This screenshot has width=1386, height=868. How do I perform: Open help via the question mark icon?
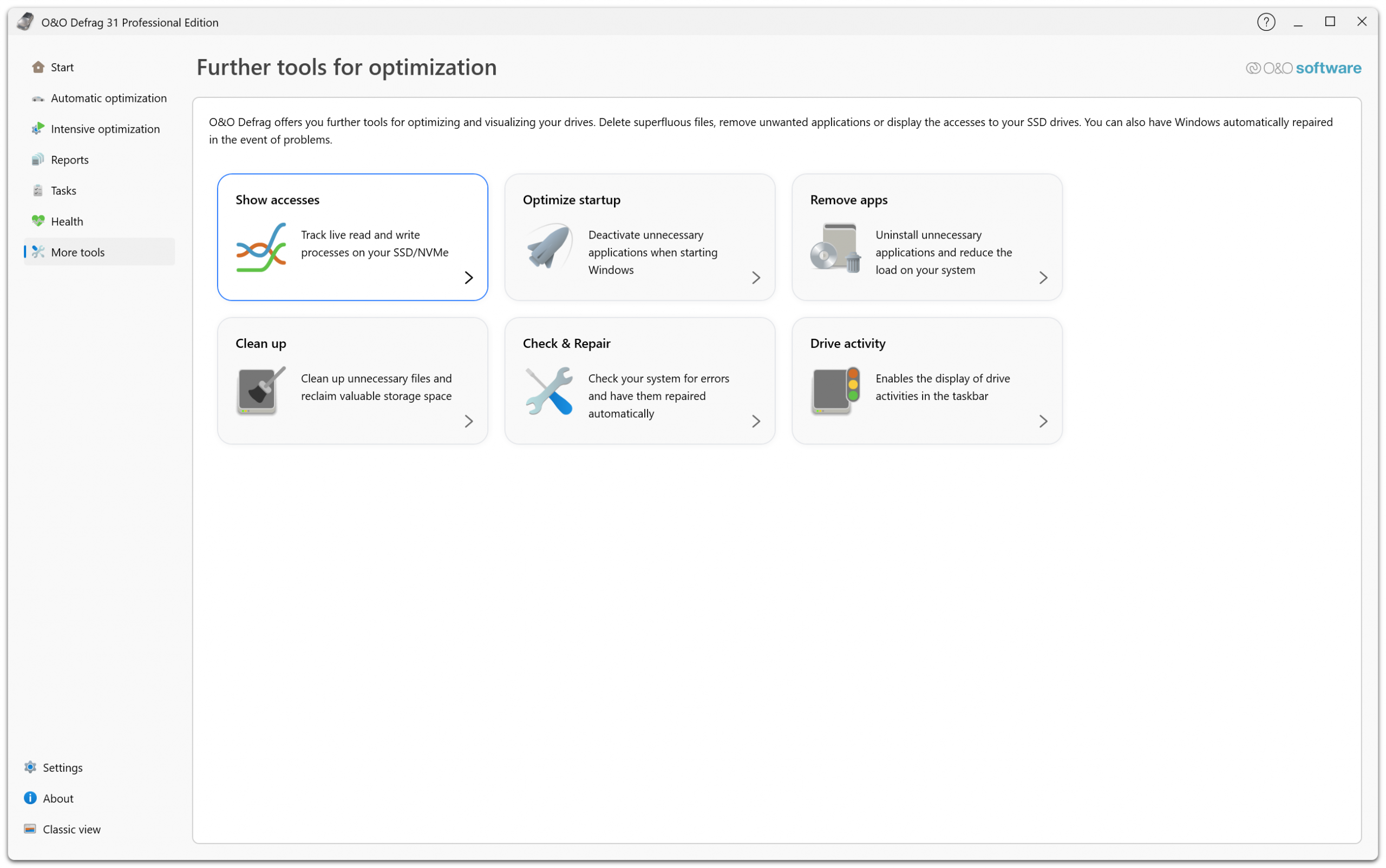pos(1265,22)
